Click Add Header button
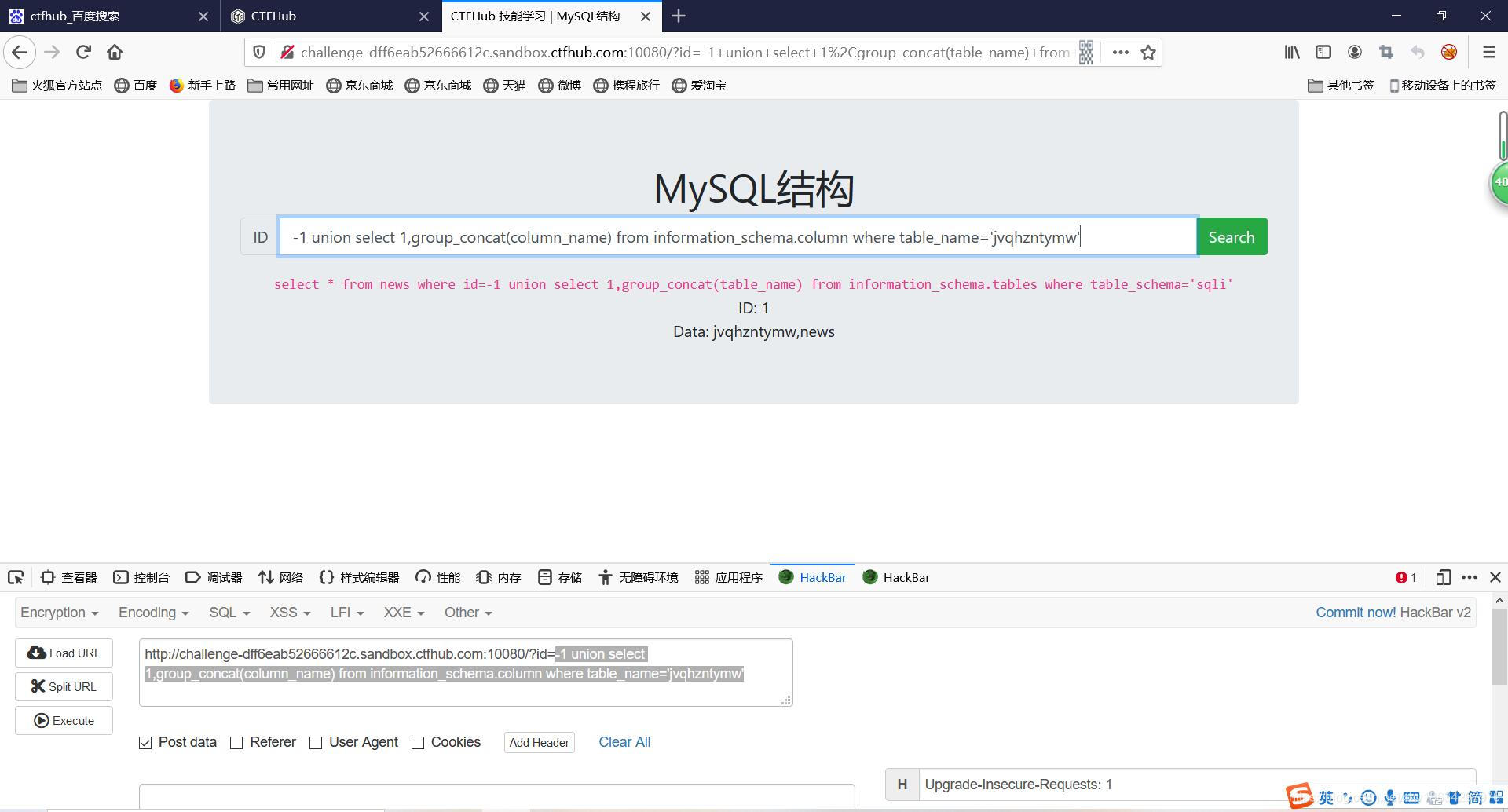 540,743
